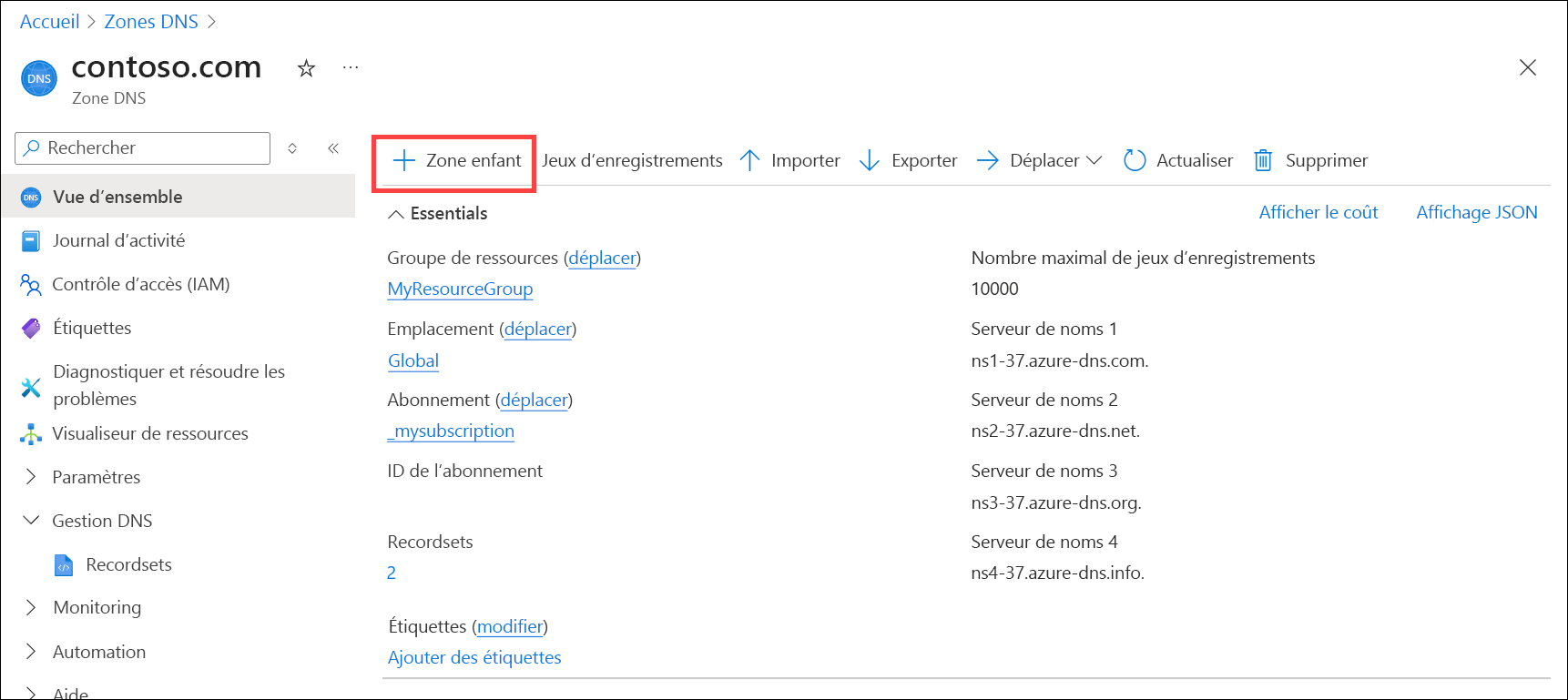The width and height of the screenshot is (1568, 700).
Task: Open Affichage JSON
Action: [x=1477, y=212]
